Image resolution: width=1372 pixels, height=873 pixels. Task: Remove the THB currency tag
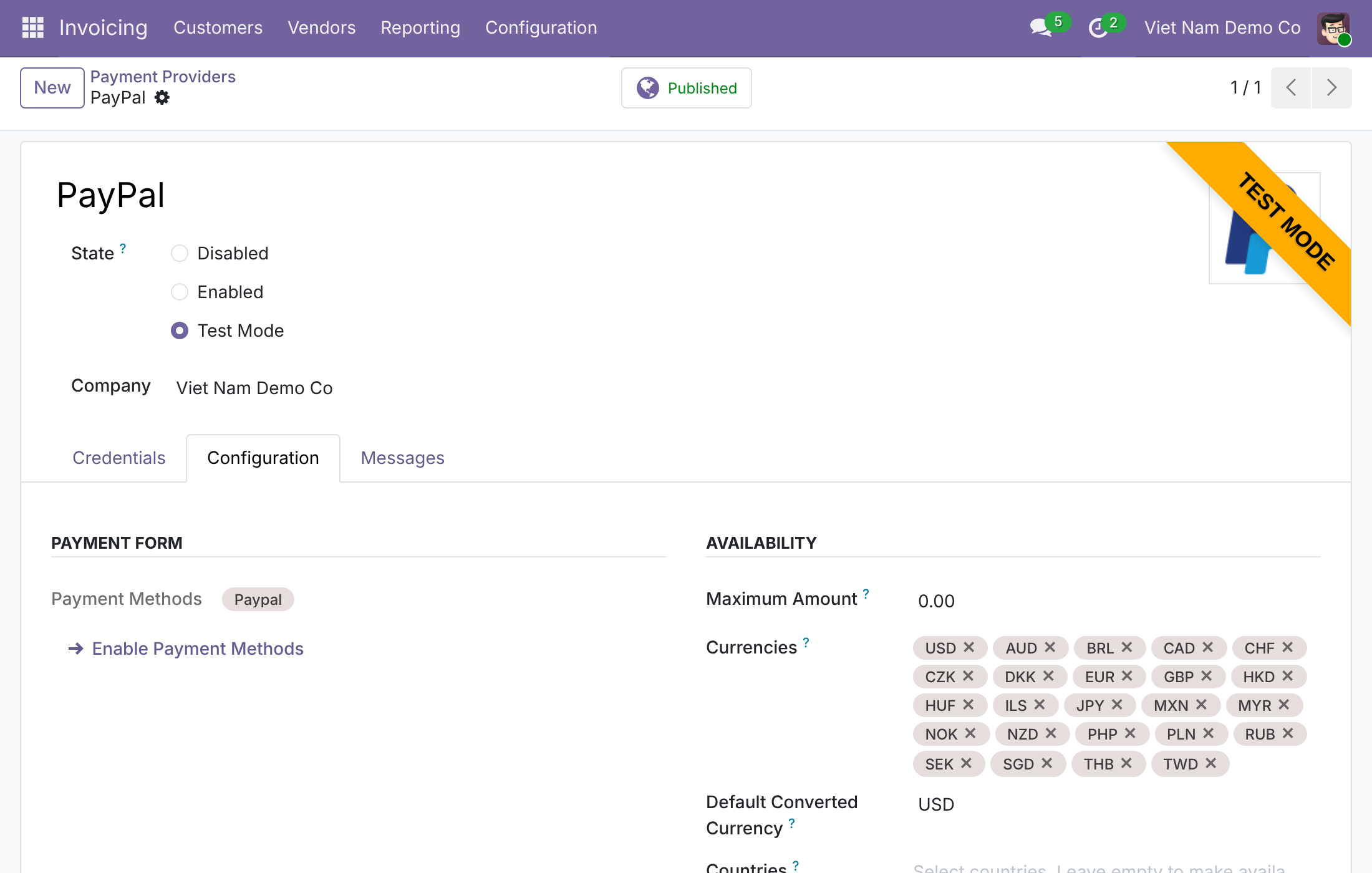[1126, 763]
